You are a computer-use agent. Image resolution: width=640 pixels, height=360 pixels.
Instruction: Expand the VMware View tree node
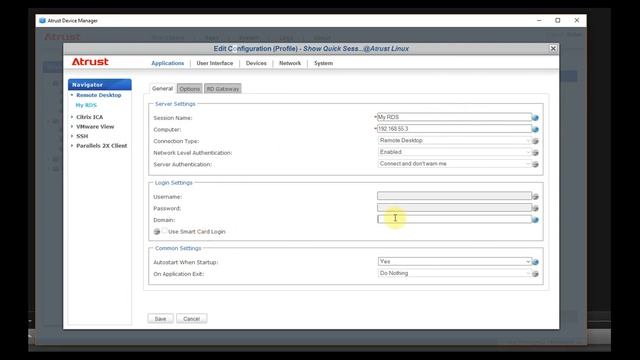point(72,127)
